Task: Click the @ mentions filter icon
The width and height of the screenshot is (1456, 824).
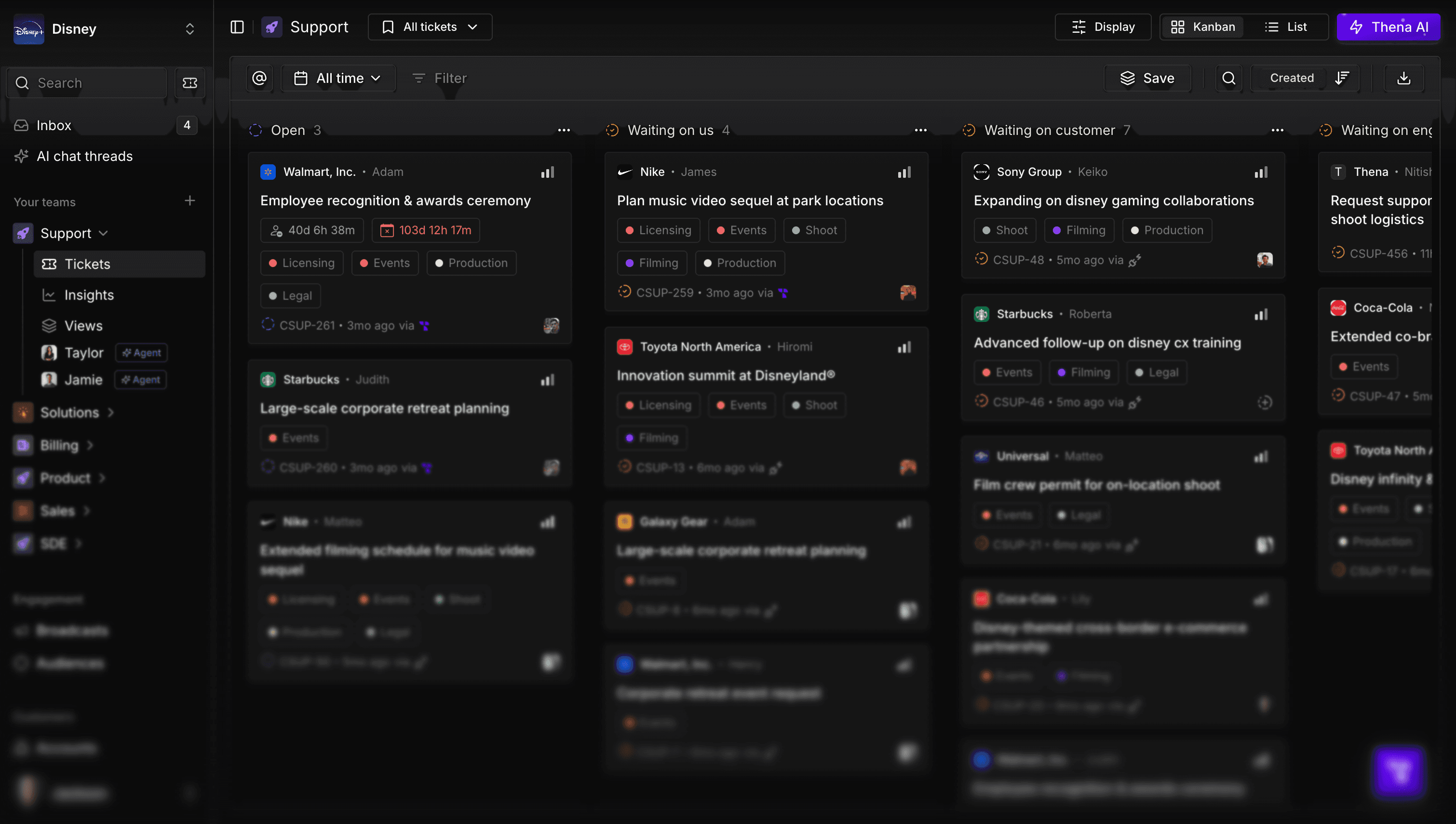Action: 259,78
